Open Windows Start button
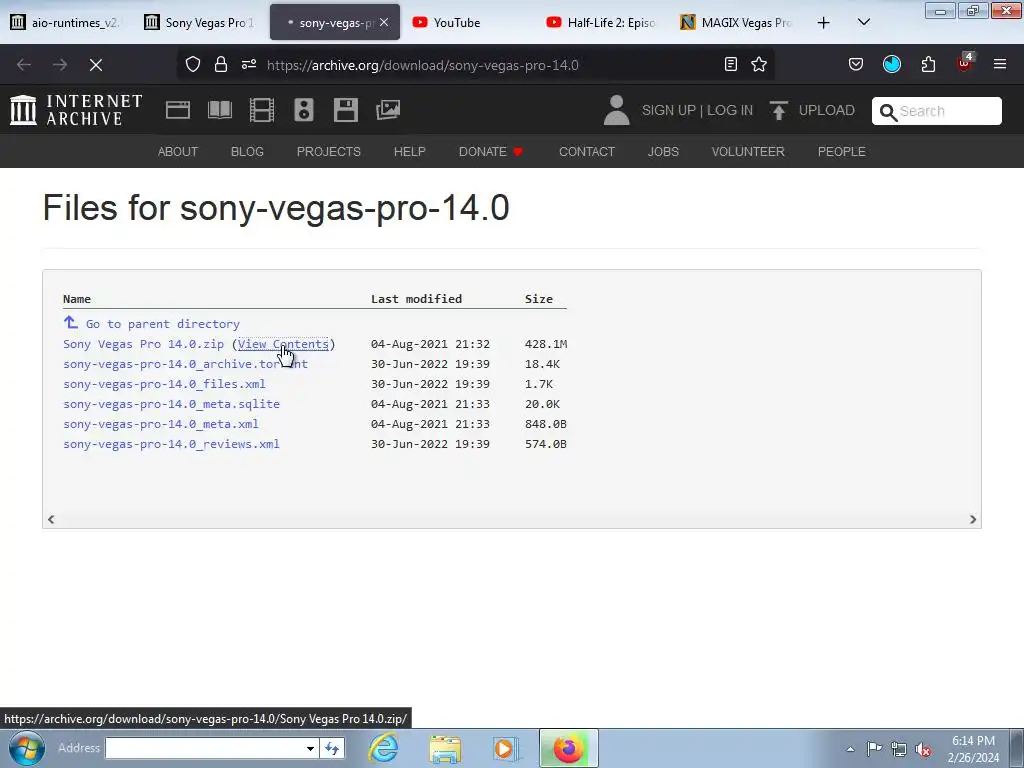The image size is (1024, 768). click(26, 748)
